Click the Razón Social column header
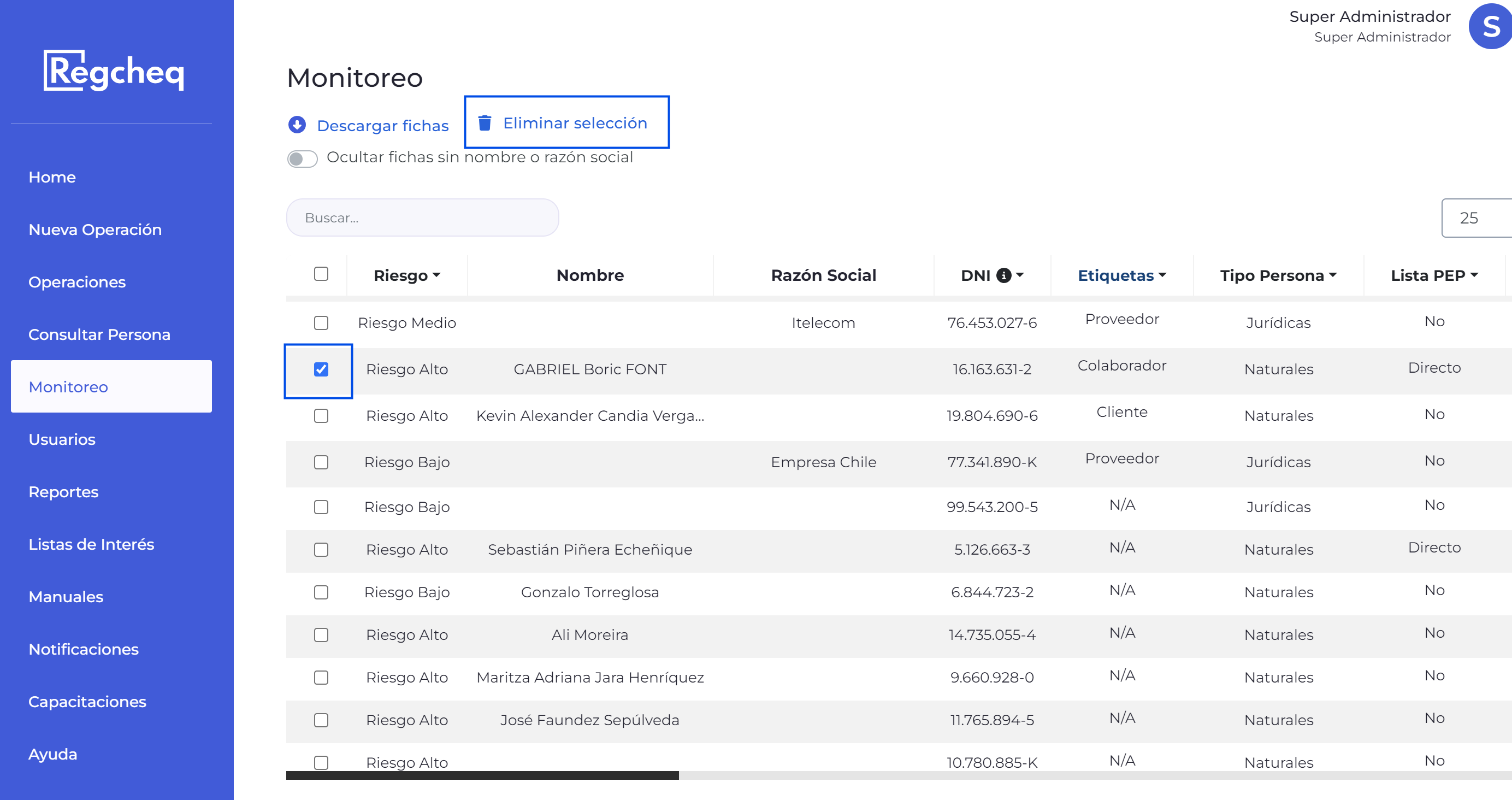Image resolution: width=1512 pixels, height=800 pixels. 824,275
